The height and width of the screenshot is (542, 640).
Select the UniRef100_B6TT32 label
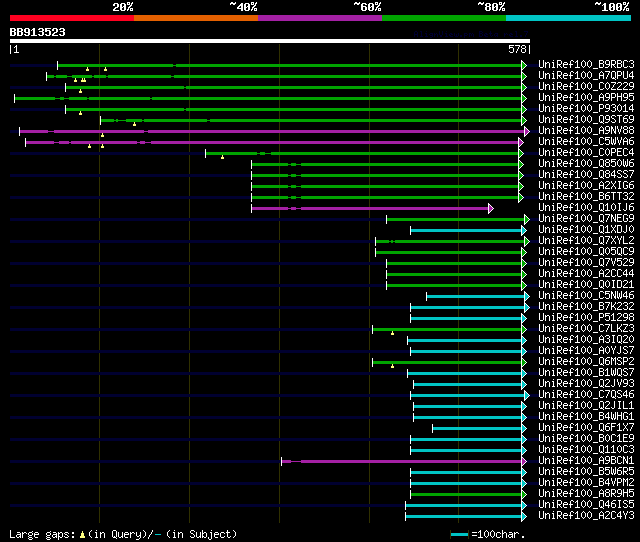586,197
